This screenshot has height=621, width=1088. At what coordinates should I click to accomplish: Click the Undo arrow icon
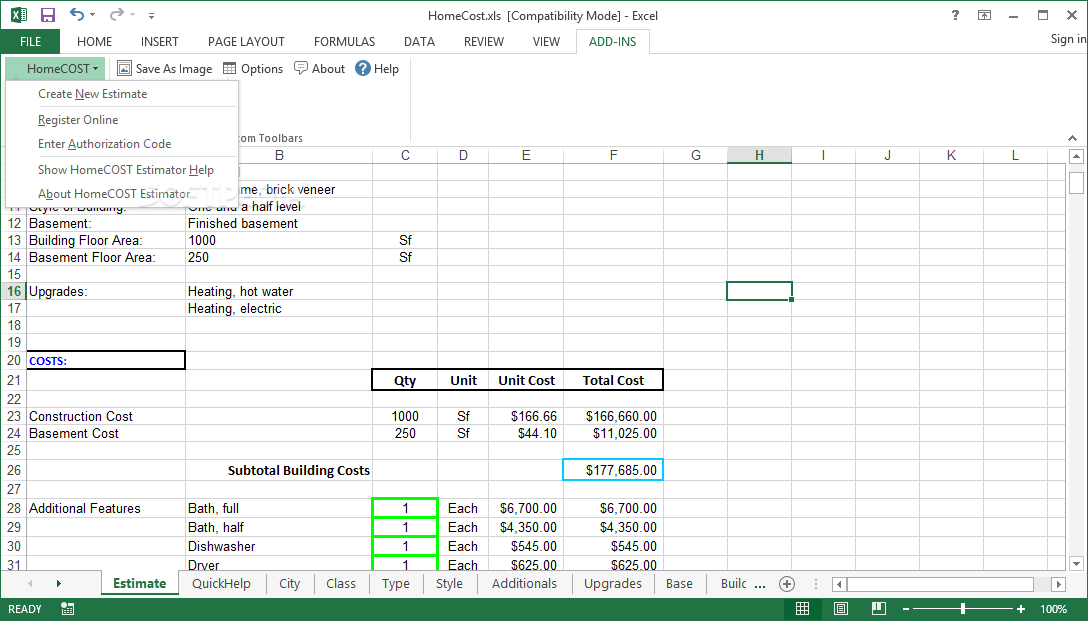(x=76, y=15)
